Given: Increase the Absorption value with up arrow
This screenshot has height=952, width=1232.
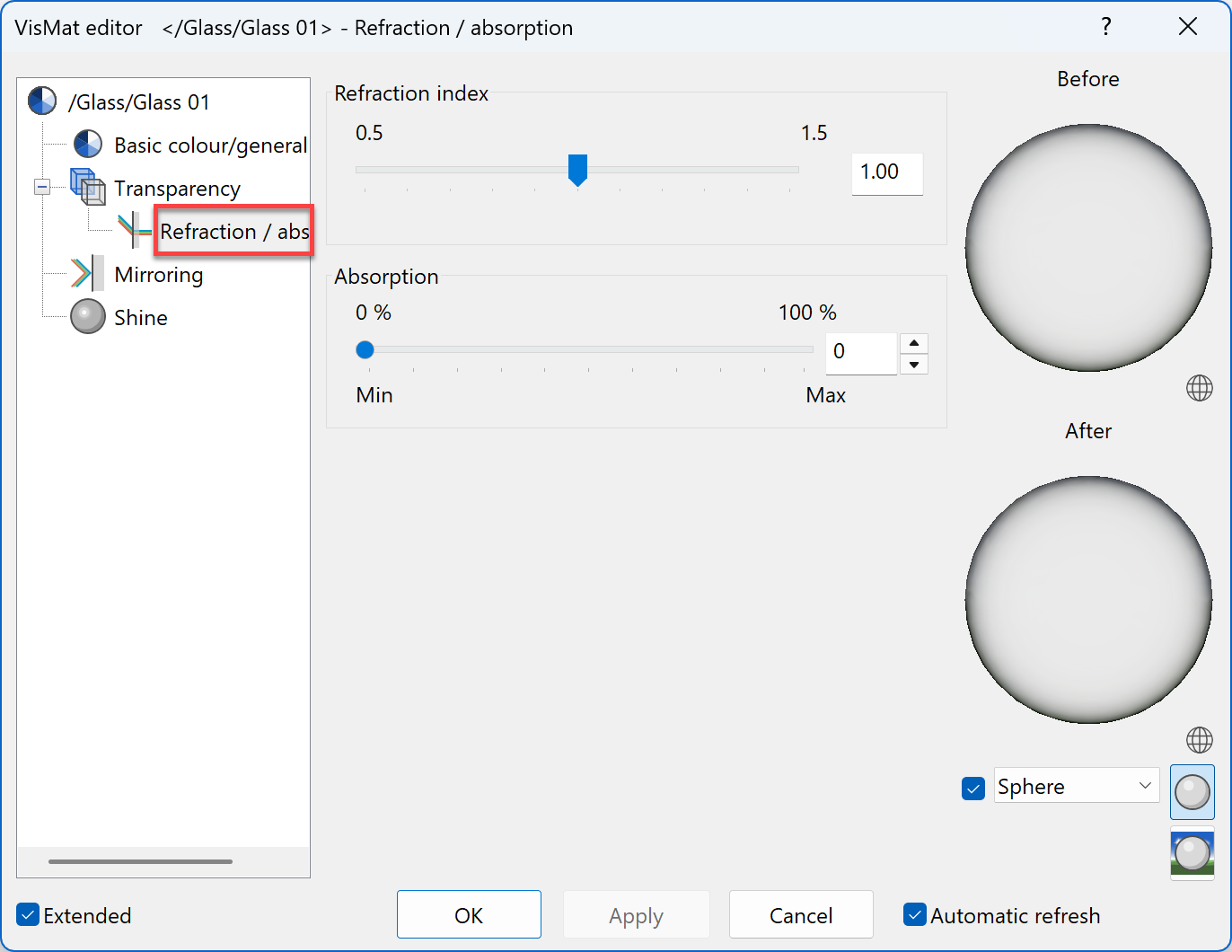Looking at the screenshot, I should [913, 343].
